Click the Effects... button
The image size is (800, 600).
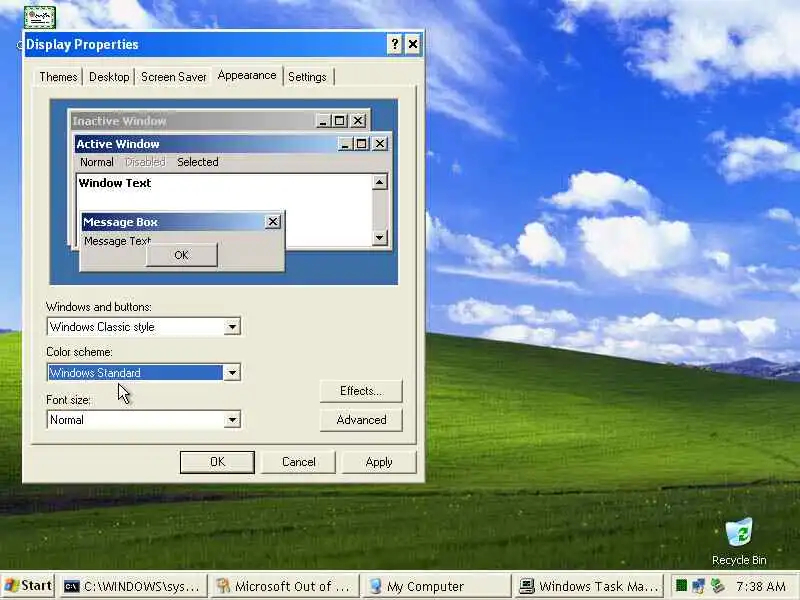tap(361, 391)
